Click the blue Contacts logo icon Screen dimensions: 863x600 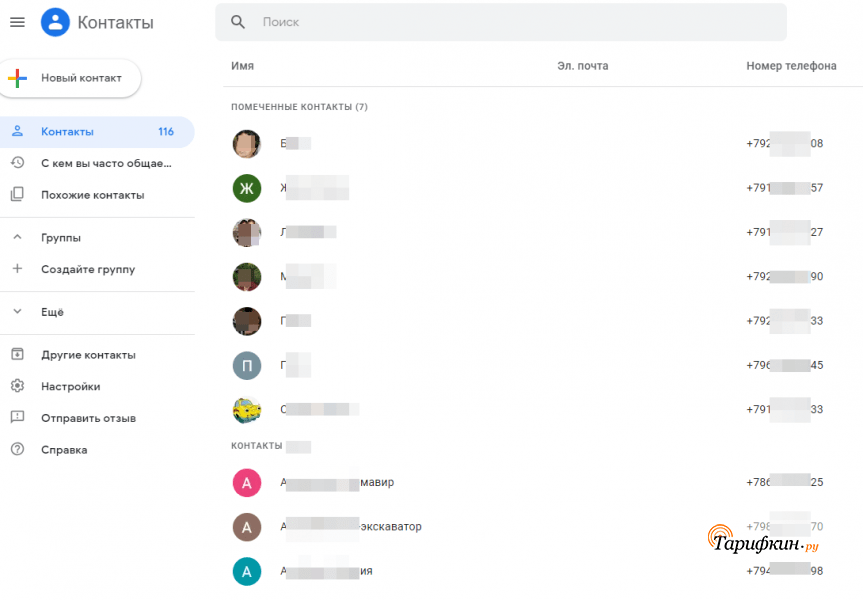[x=55, y=22]
